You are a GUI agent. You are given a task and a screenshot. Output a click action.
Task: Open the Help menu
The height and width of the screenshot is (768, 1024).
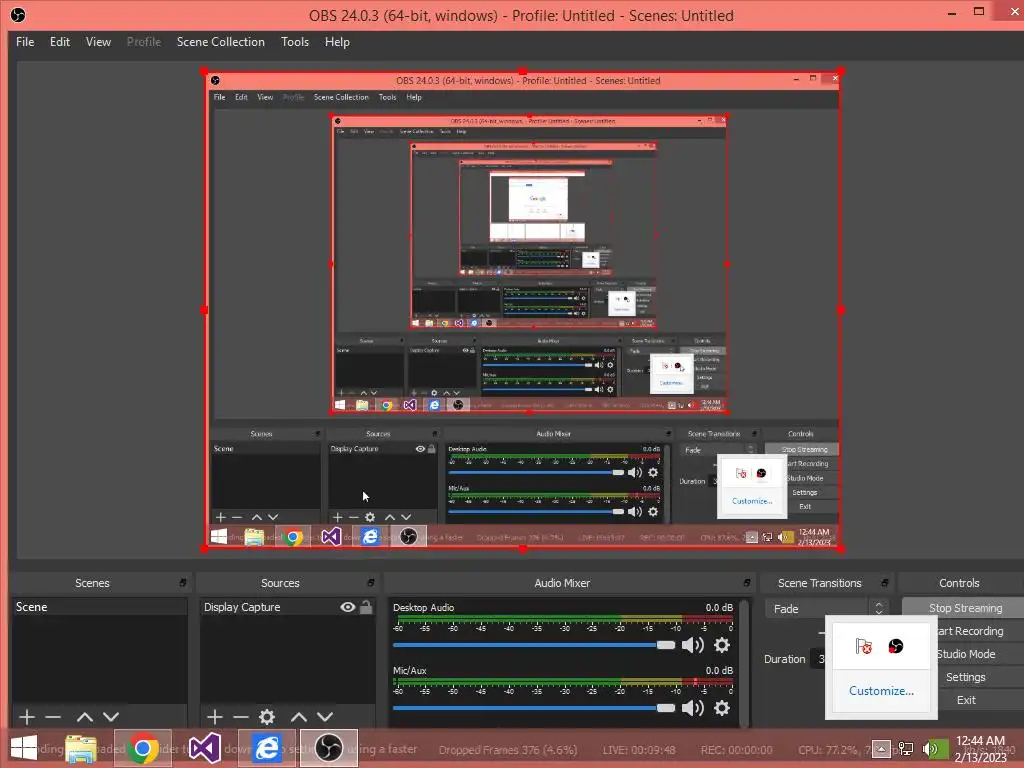[337, 42]
